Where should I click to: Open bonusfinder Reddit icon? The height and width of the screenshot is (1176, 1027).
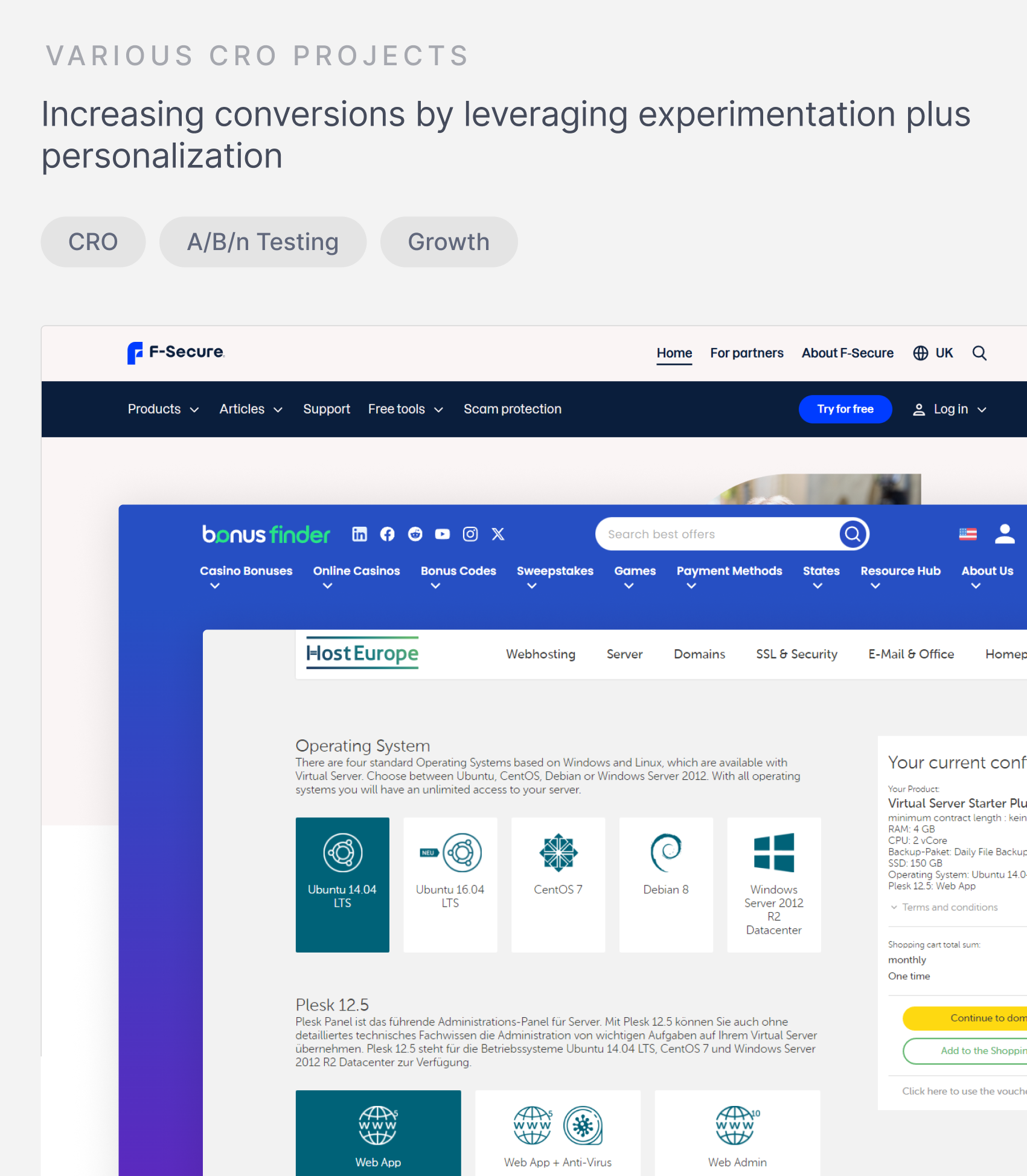415,534
